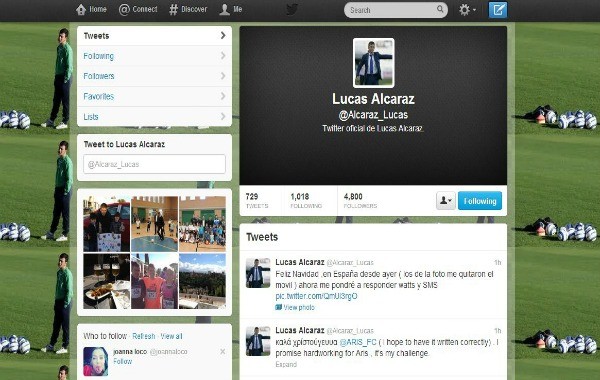Click Refresh in Who to follow
The image size is (600, 380).
pyautogui.click(x=143, y=336)
